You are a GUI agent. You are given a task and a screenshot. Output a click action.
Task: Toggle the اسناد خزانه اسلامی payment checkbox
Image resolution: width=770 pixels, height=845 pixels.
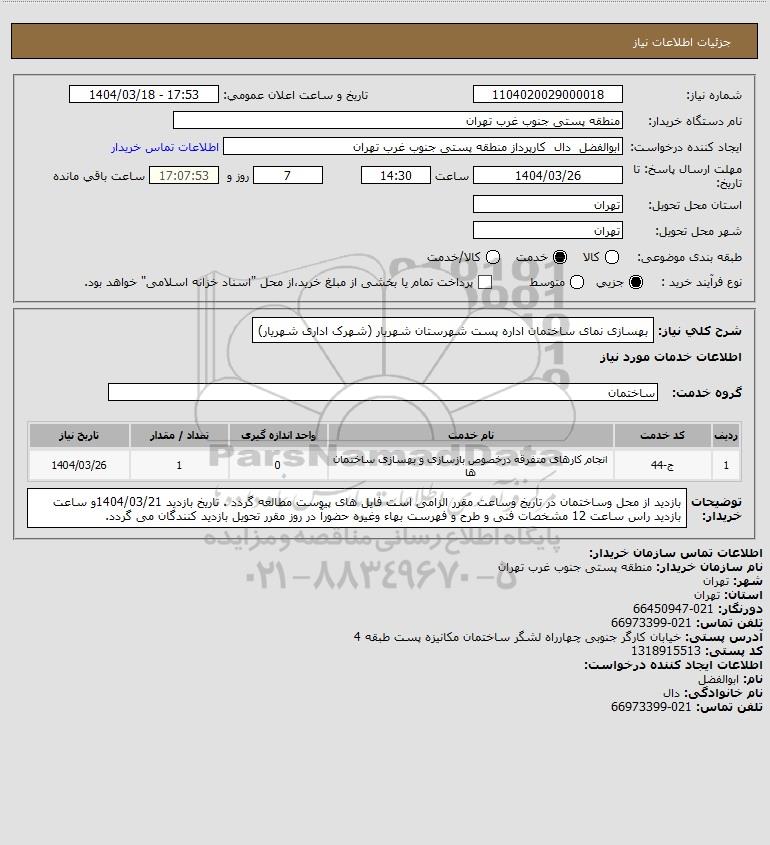pos(485,282)
